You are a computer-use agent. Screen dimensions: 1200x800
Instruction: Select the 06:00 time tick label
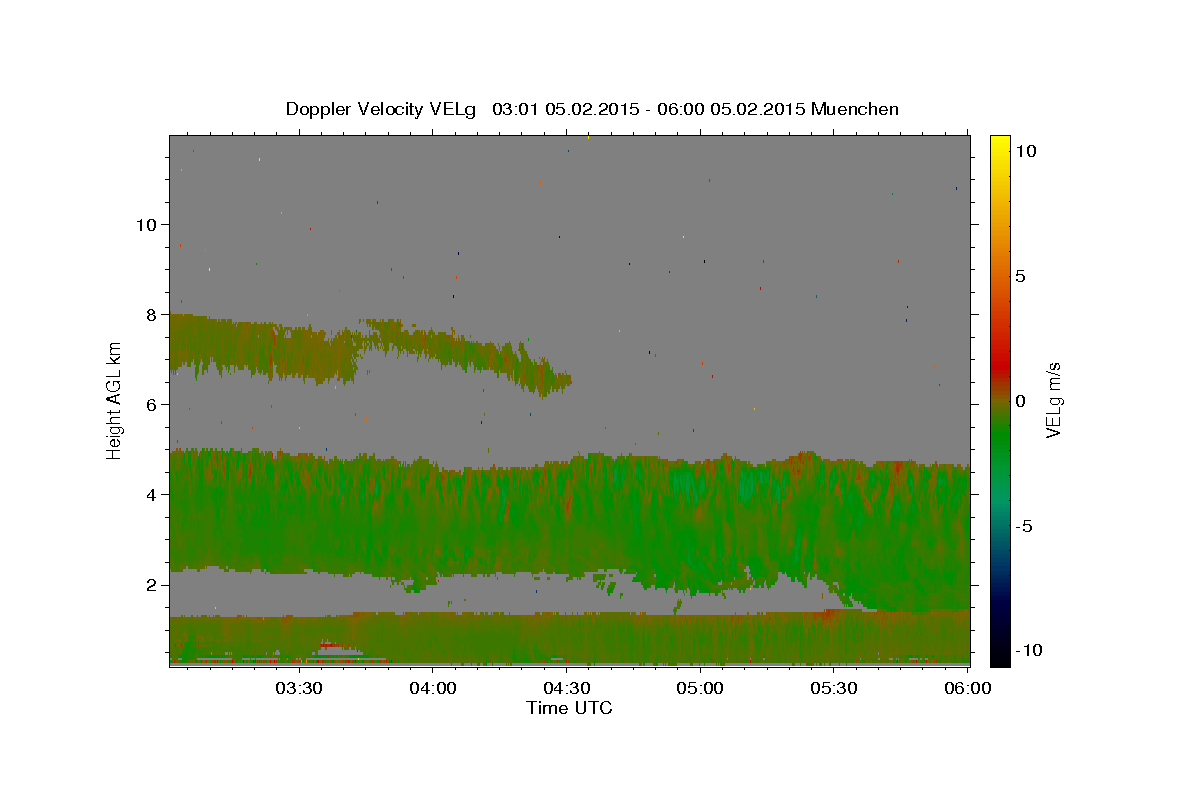[x=968, y=688]
